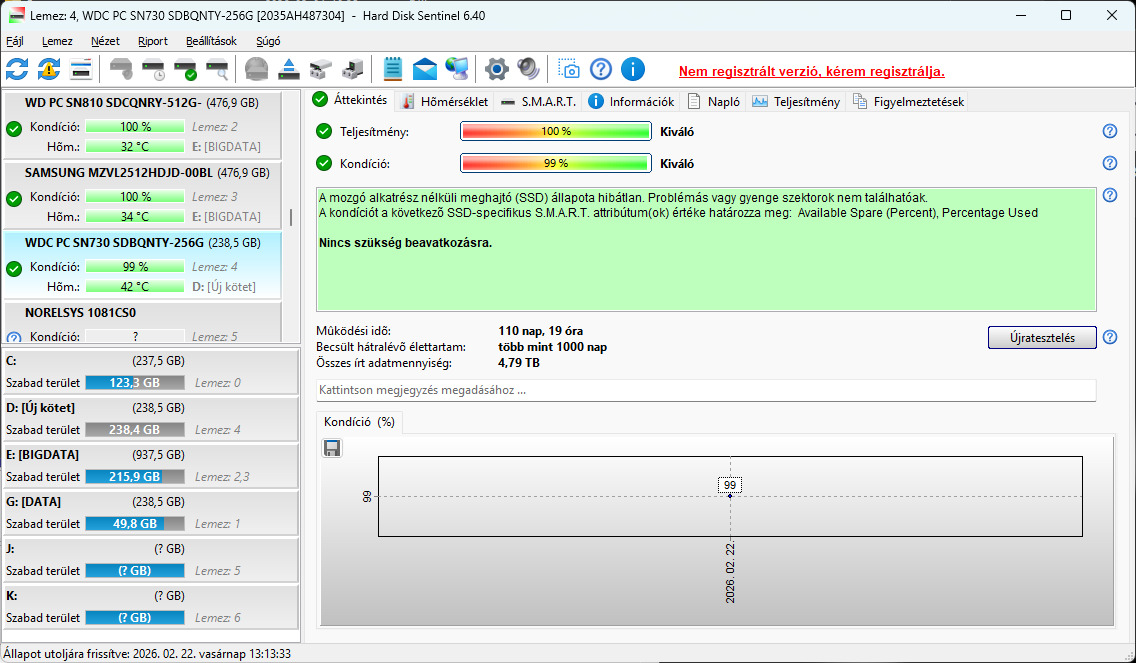
Task: Click the disk connected to boxes icon
Action: [320, 70]
